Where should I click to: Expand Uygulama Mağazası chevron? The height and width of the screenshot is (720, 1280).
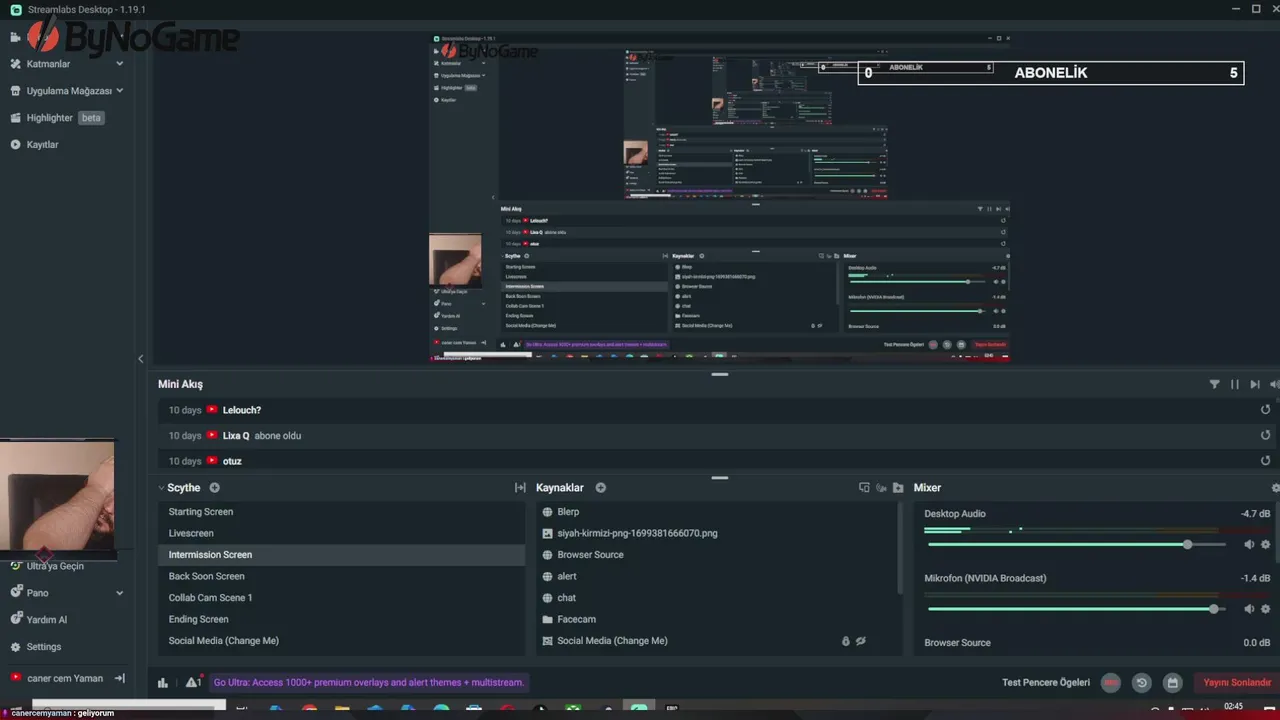click(x=120, y=91)
